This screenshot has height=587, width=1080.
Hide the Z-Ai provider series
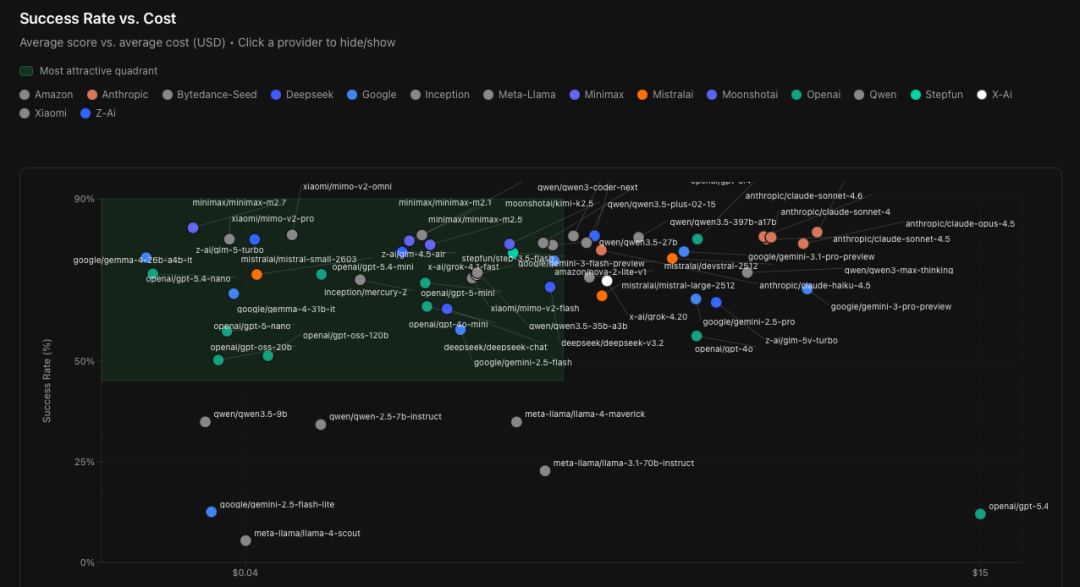(98, 113)
